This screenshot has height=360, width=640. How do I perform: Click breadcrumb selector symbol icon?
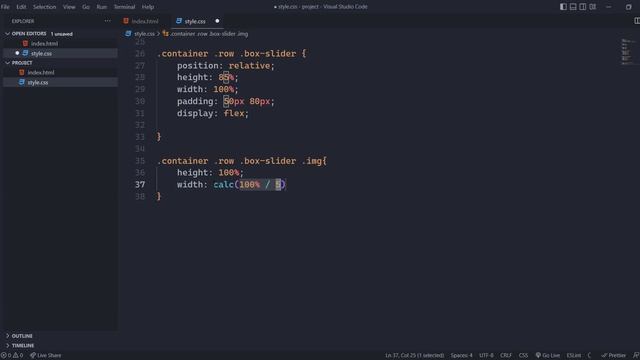pos(165,33)
